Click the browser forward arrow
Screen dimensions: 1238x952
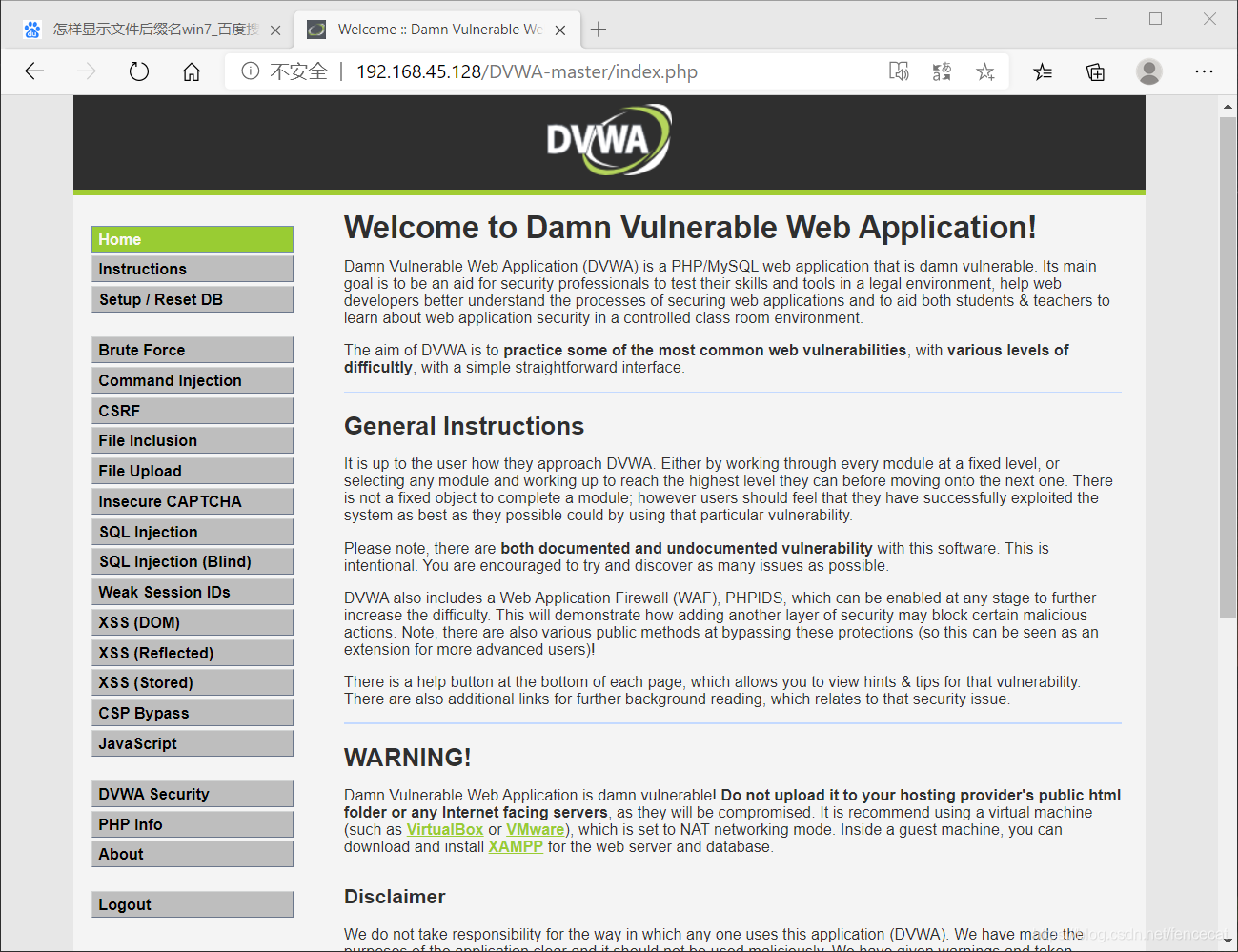(87, 71)
